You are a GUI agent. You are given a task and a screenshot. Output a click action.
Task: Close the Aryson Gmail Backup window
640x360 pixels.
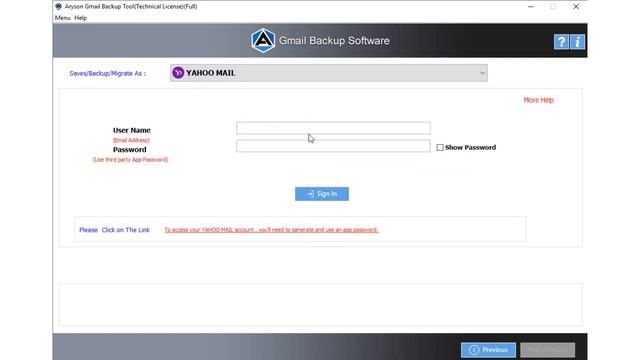point(576,7)
